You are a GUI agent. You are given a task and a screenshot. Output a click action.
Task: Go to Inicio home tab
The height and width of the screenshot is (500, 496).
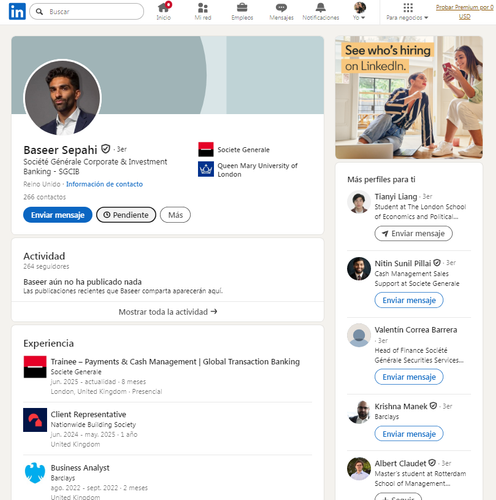coord(164,11)
